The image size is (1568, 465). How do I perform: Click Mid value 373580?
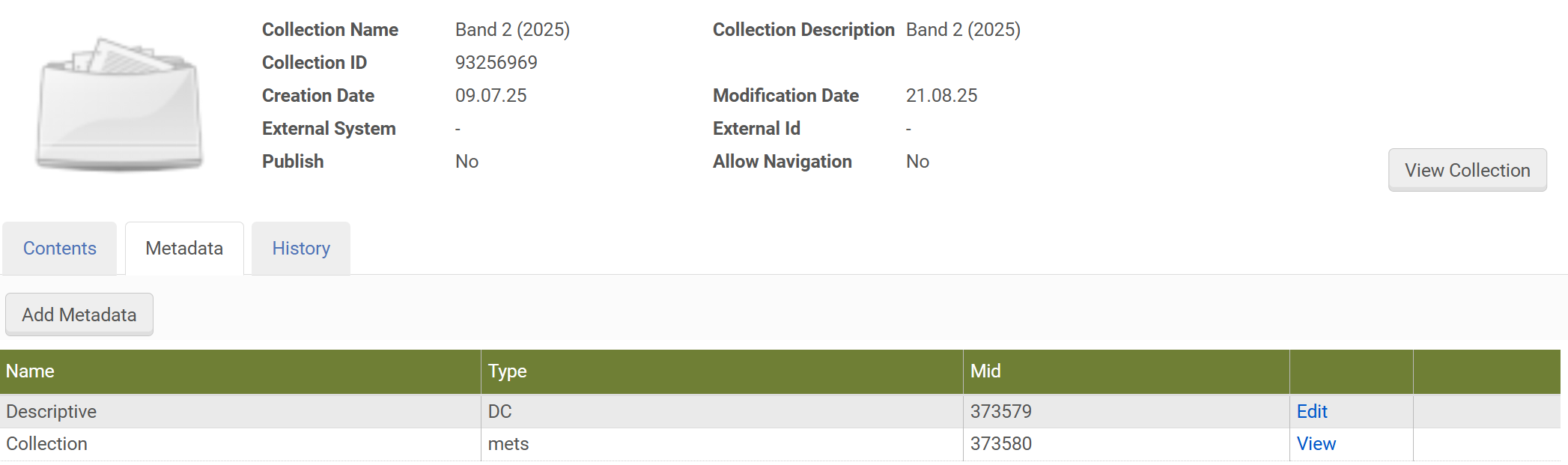[1001, 444]
